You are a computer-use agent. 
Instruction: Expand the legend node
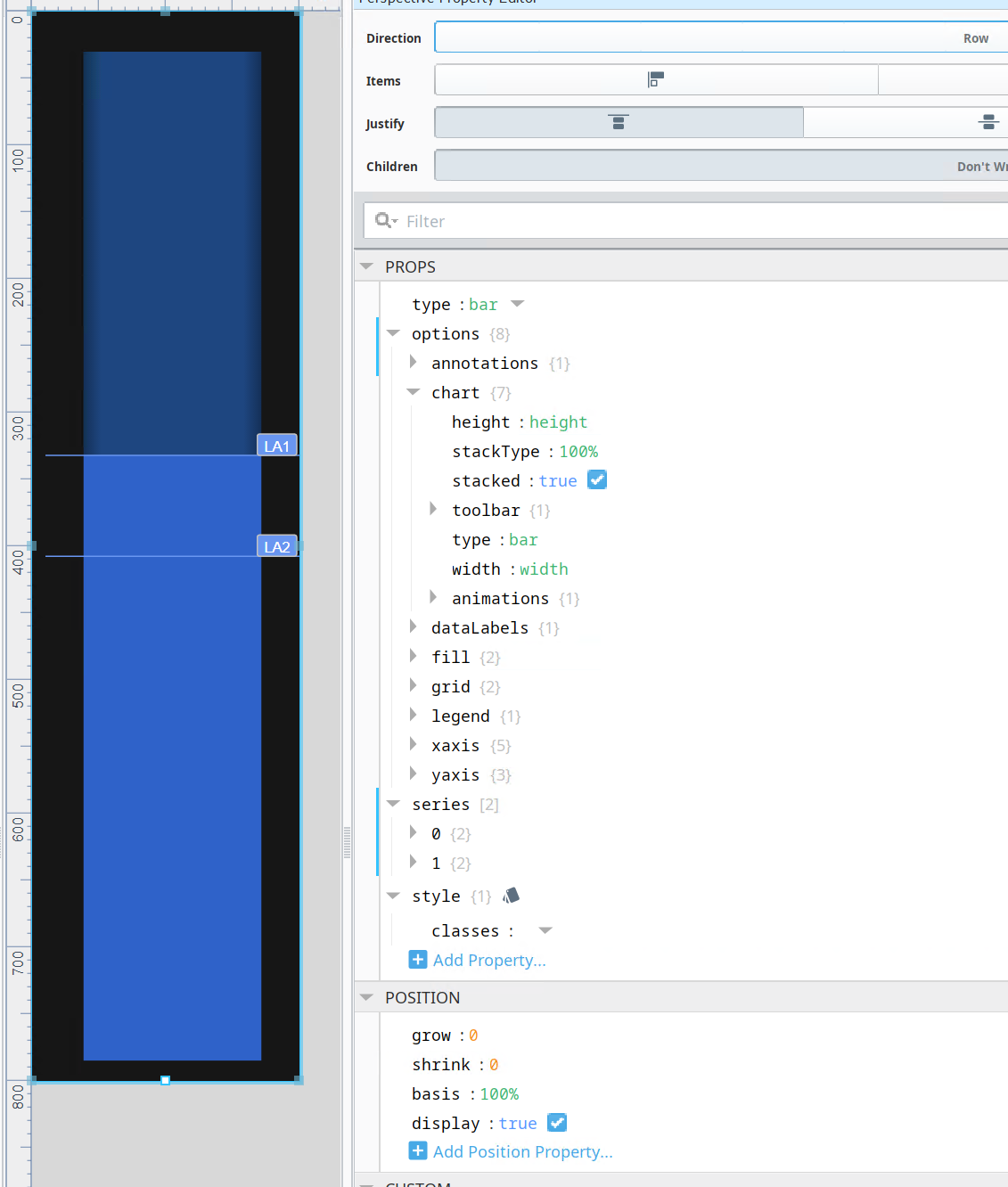click(413, 715)
